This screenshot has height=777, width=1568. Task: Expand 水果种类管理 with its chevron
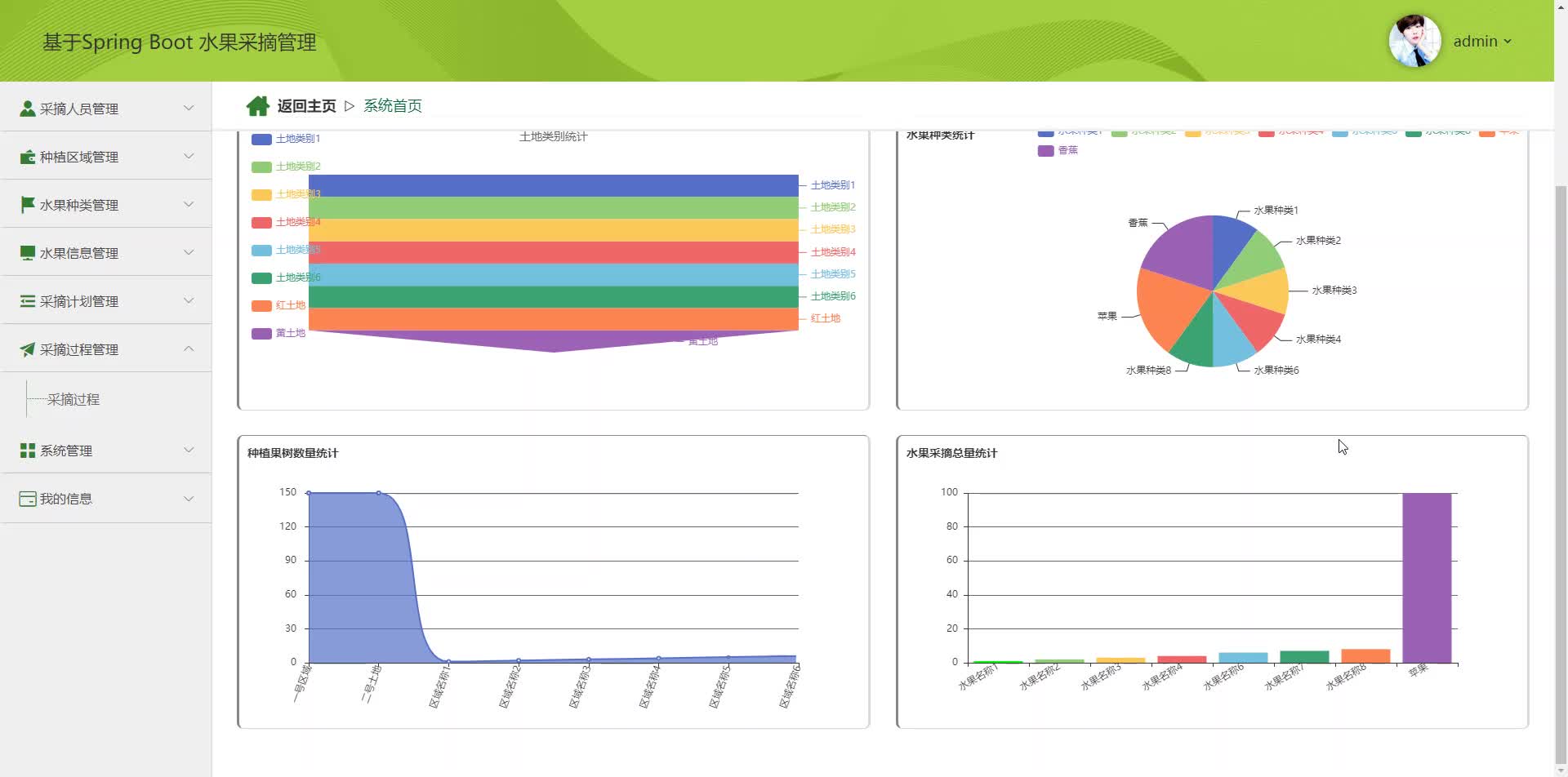click(x=189, y=204)
